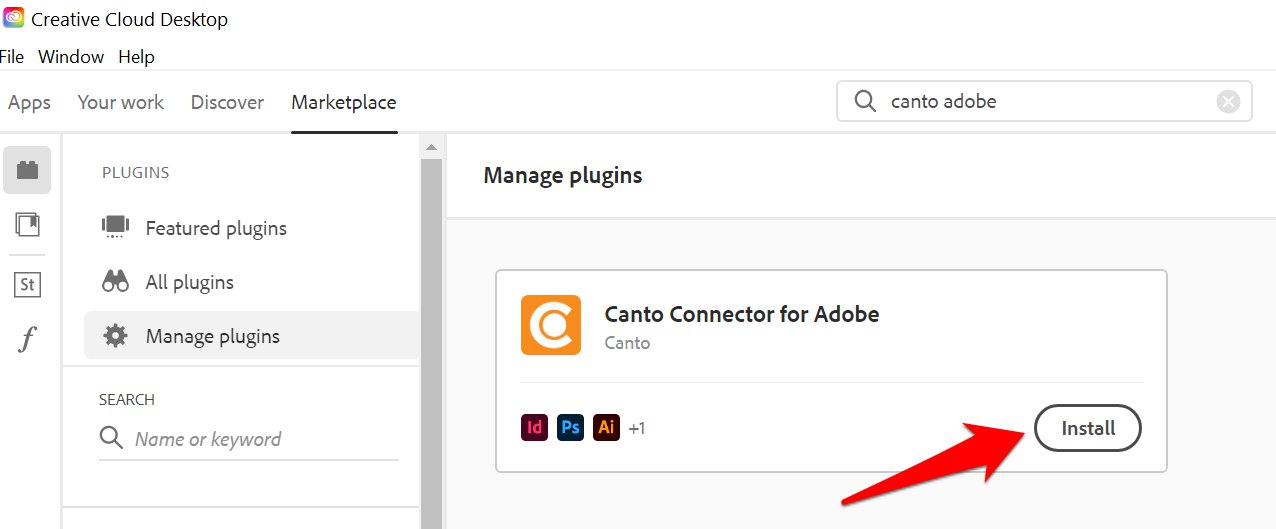Click the InDesign app badge
Viewport: 1276px width, 529px height.
[x=535, y=428]
